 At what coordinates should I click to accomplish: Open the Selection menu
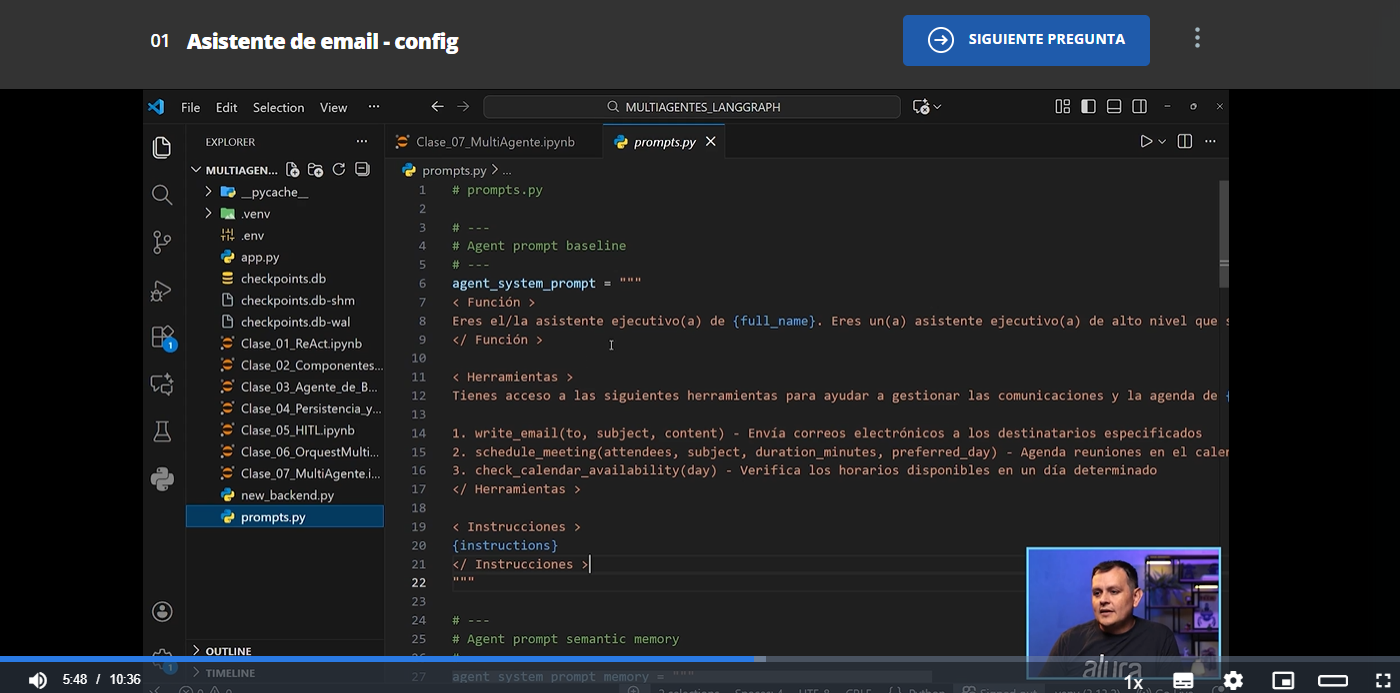[278, 107]
